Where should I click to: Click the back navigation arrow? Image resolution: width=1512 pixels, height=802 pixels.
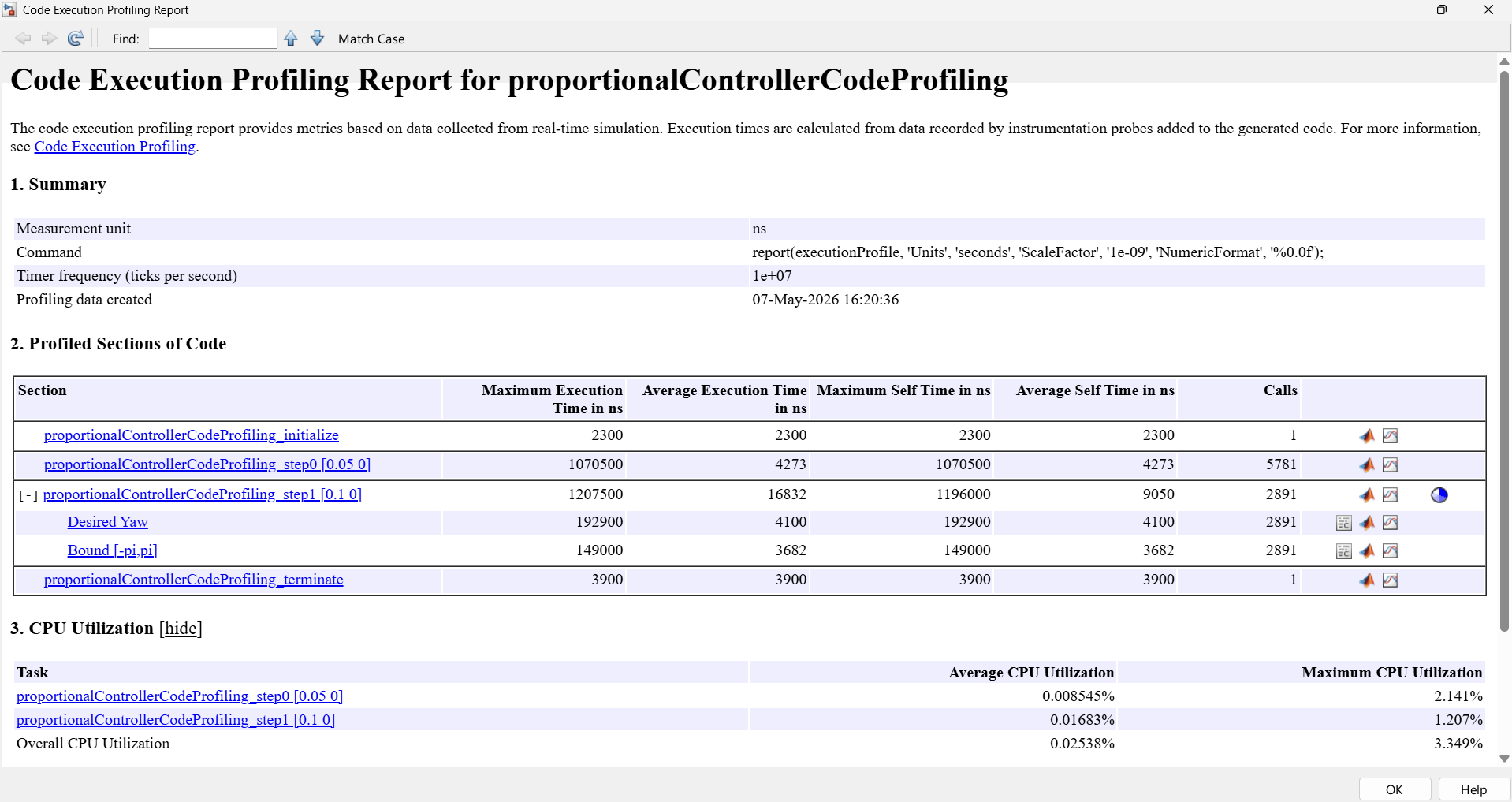(x=23, y=39)
